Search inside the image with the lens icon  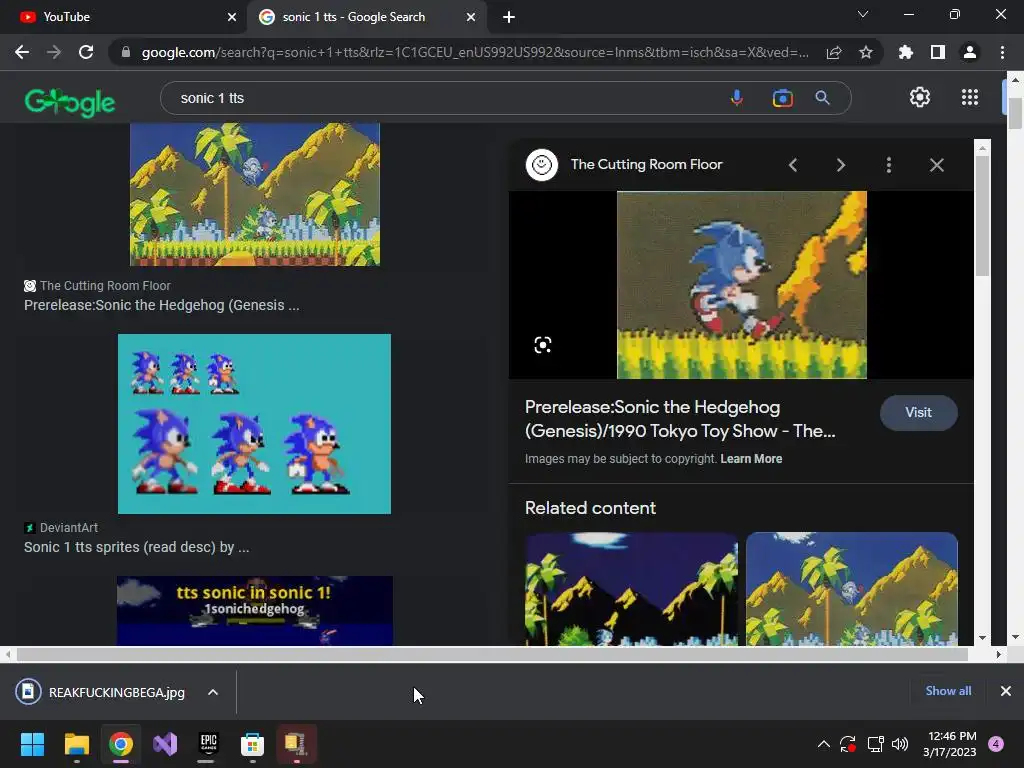[543, 345]
